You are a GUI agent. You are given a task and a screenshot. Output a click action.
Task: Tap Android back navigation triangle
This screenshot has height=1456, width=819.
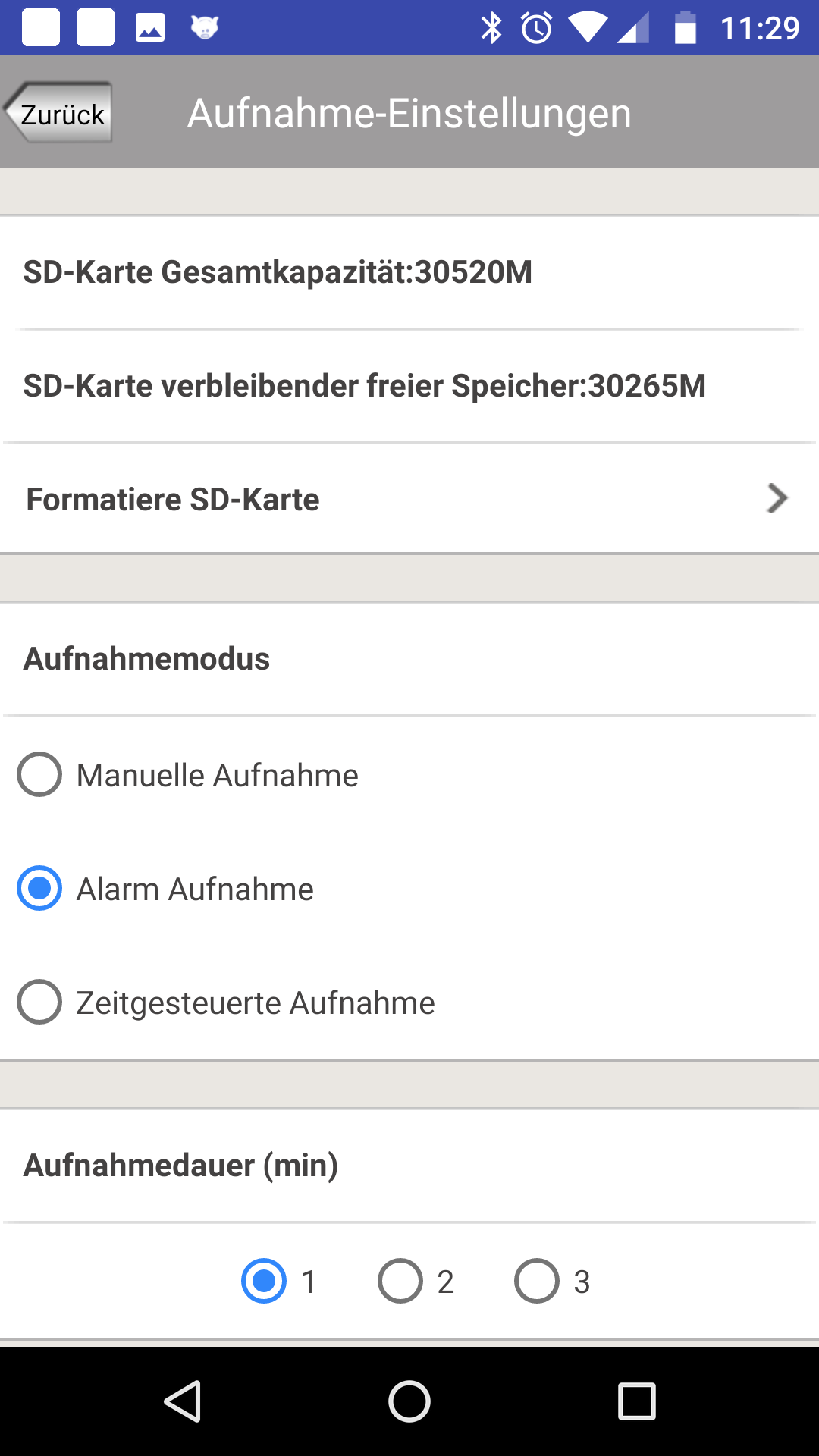tap(183, 1401)
